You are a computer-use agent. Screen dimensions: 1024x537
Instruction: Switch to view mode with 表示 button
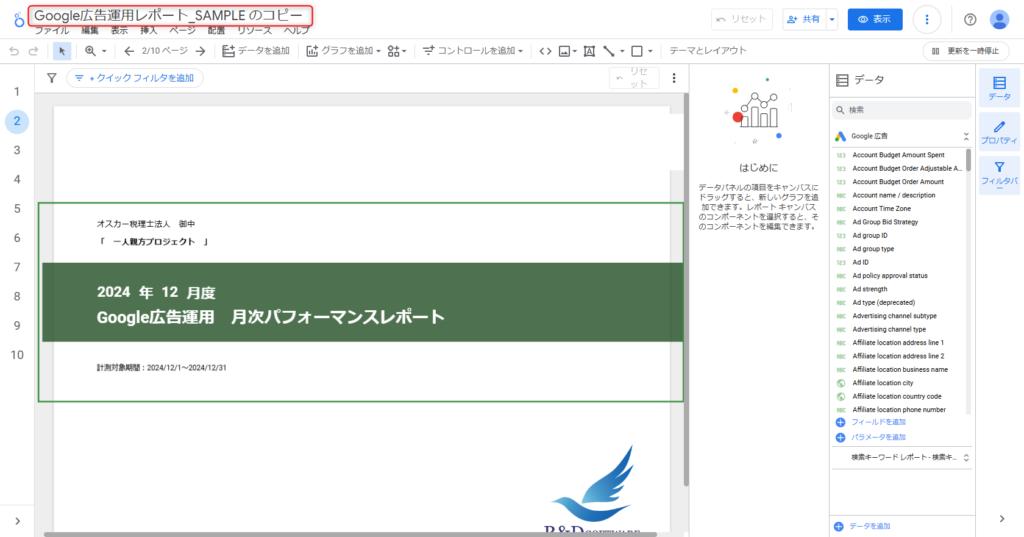874,19
